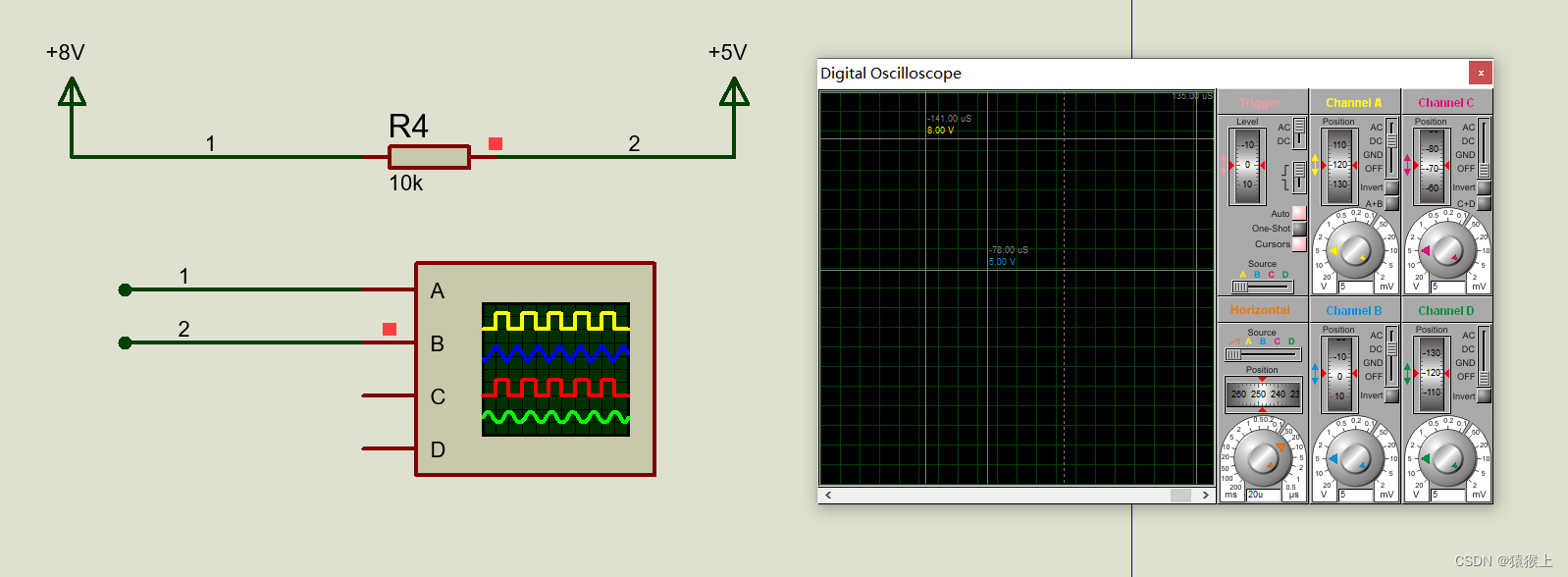Click the +5V power terminal arrow
Screen dimensions: 1568x577
tap(734, 91)
